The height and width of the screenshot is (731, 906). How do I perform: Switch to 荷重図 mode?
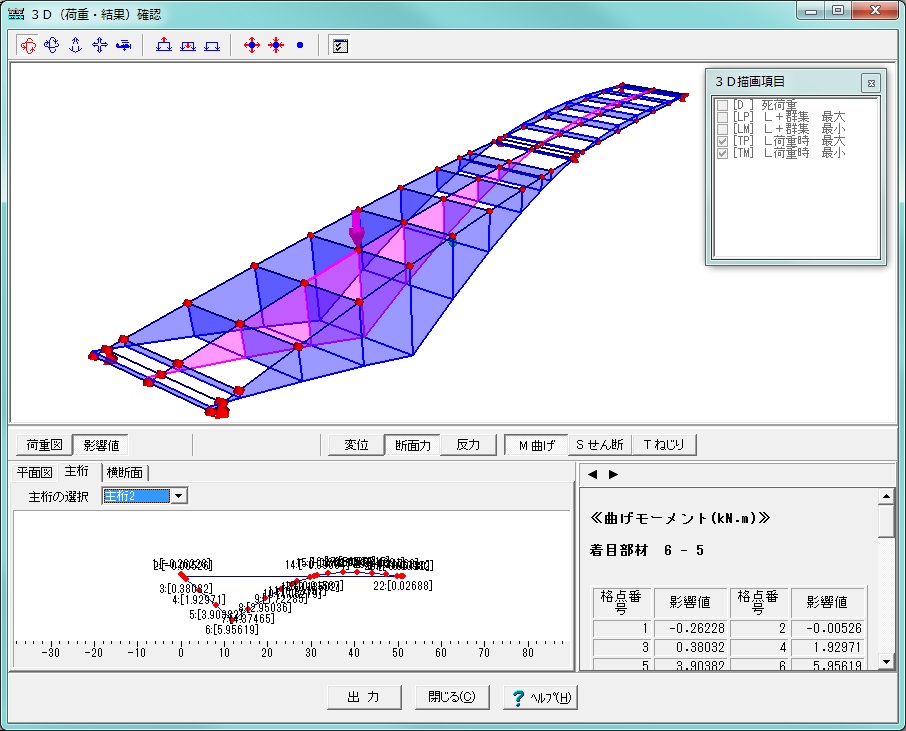[44, 444]
